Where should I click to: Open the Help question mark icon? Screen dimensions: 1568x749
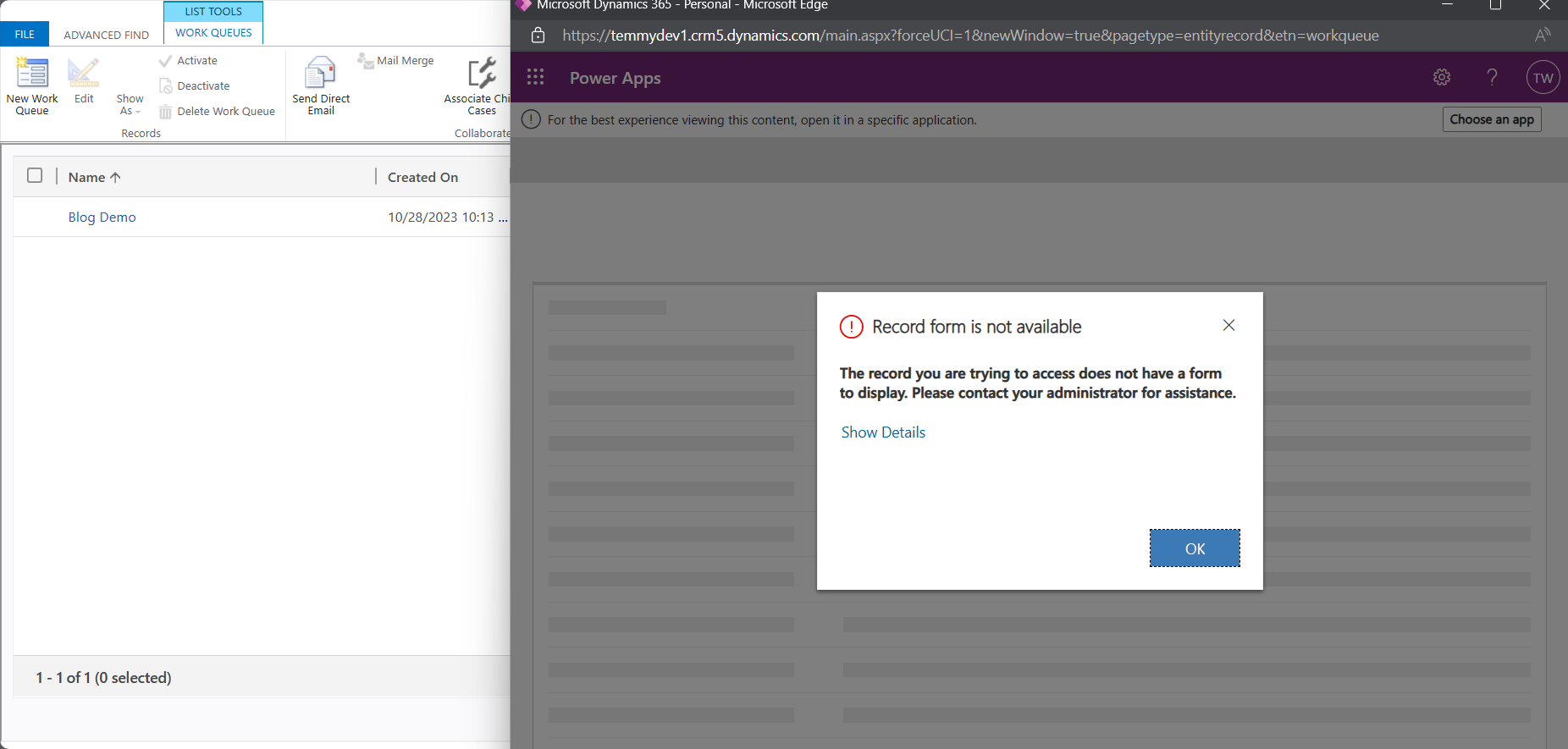pos(1493,78)
